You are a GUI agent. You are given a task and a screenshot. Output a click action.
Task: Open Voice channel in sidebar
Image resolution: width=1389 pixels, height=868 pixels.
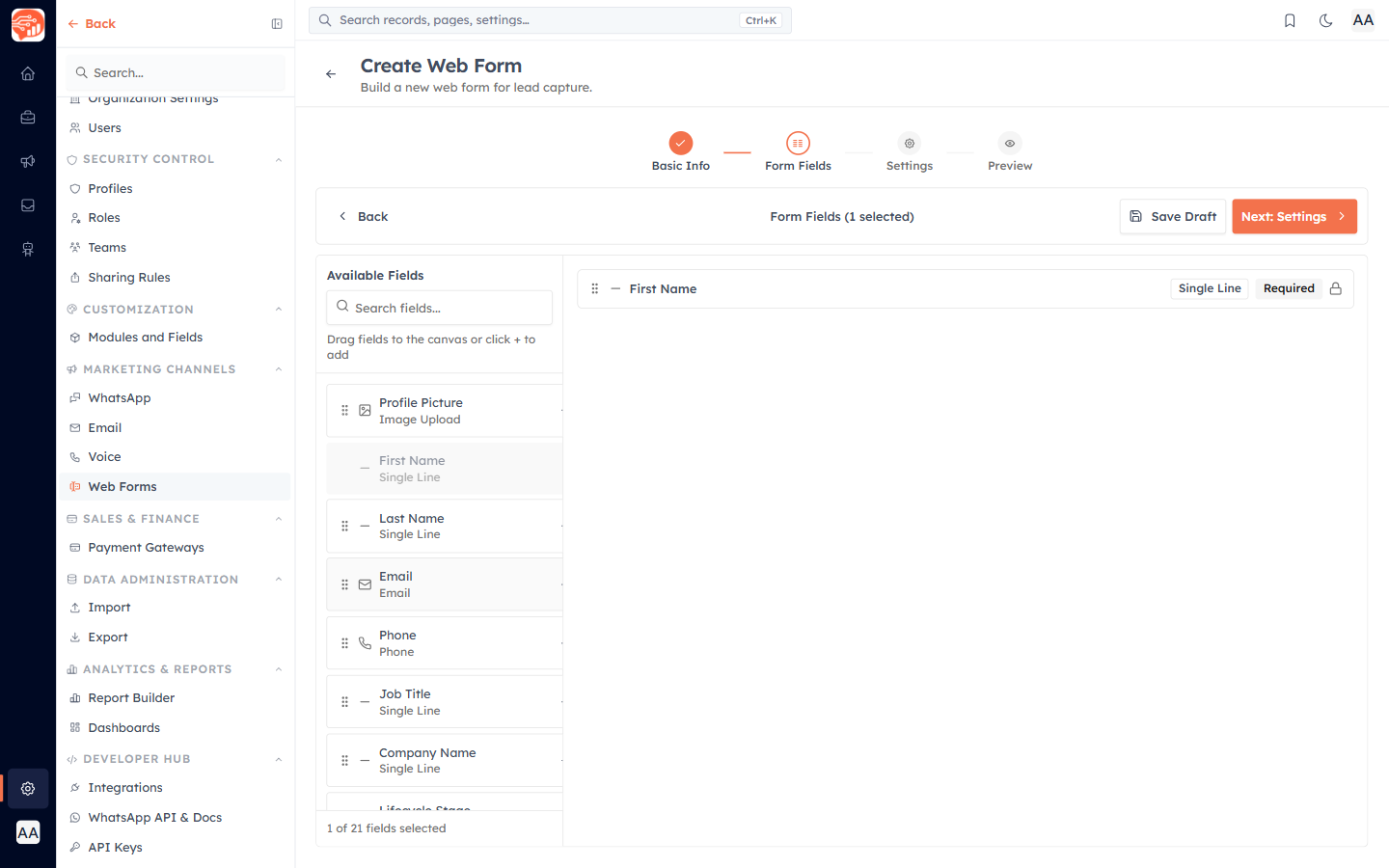[175, 457]
